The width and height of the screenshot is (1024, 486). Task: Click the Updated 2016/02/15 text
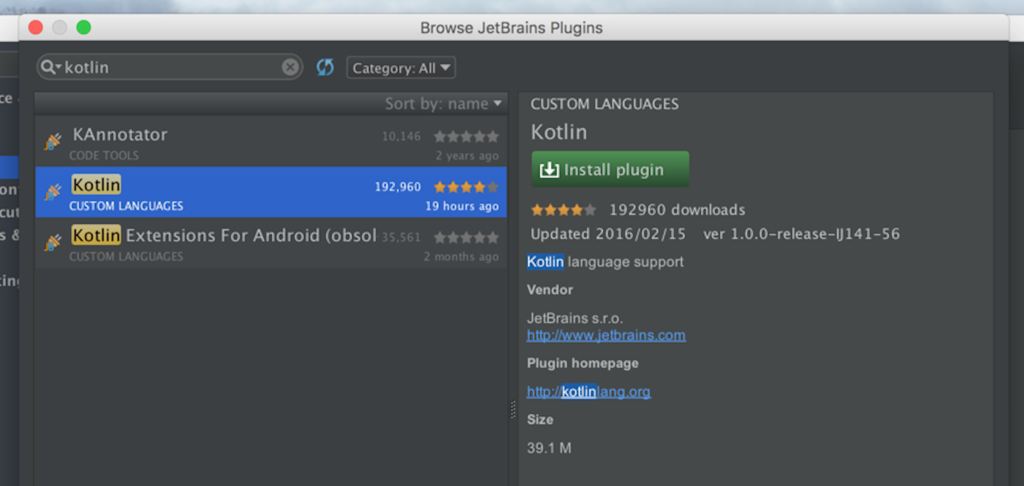pos(608,234)
